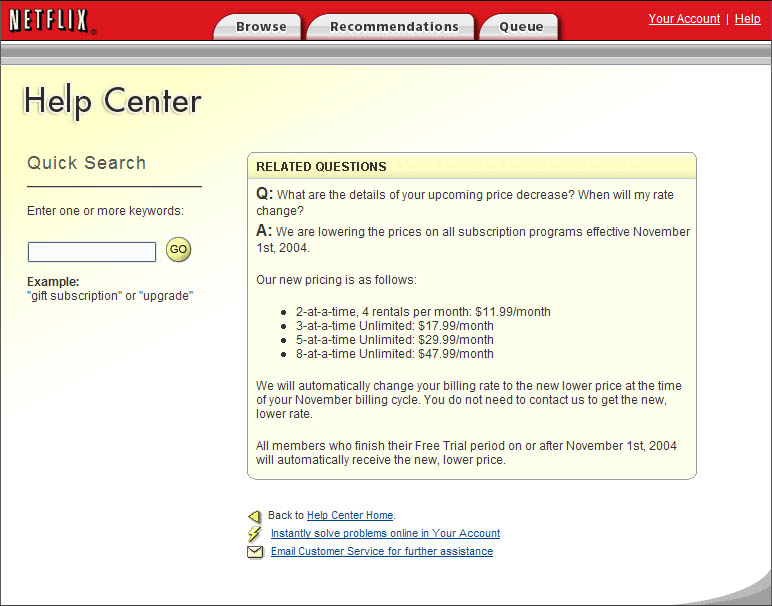This screenshot has width=772, height=606.
Task: Open the Queue tab
Action: tap(520, 27)
